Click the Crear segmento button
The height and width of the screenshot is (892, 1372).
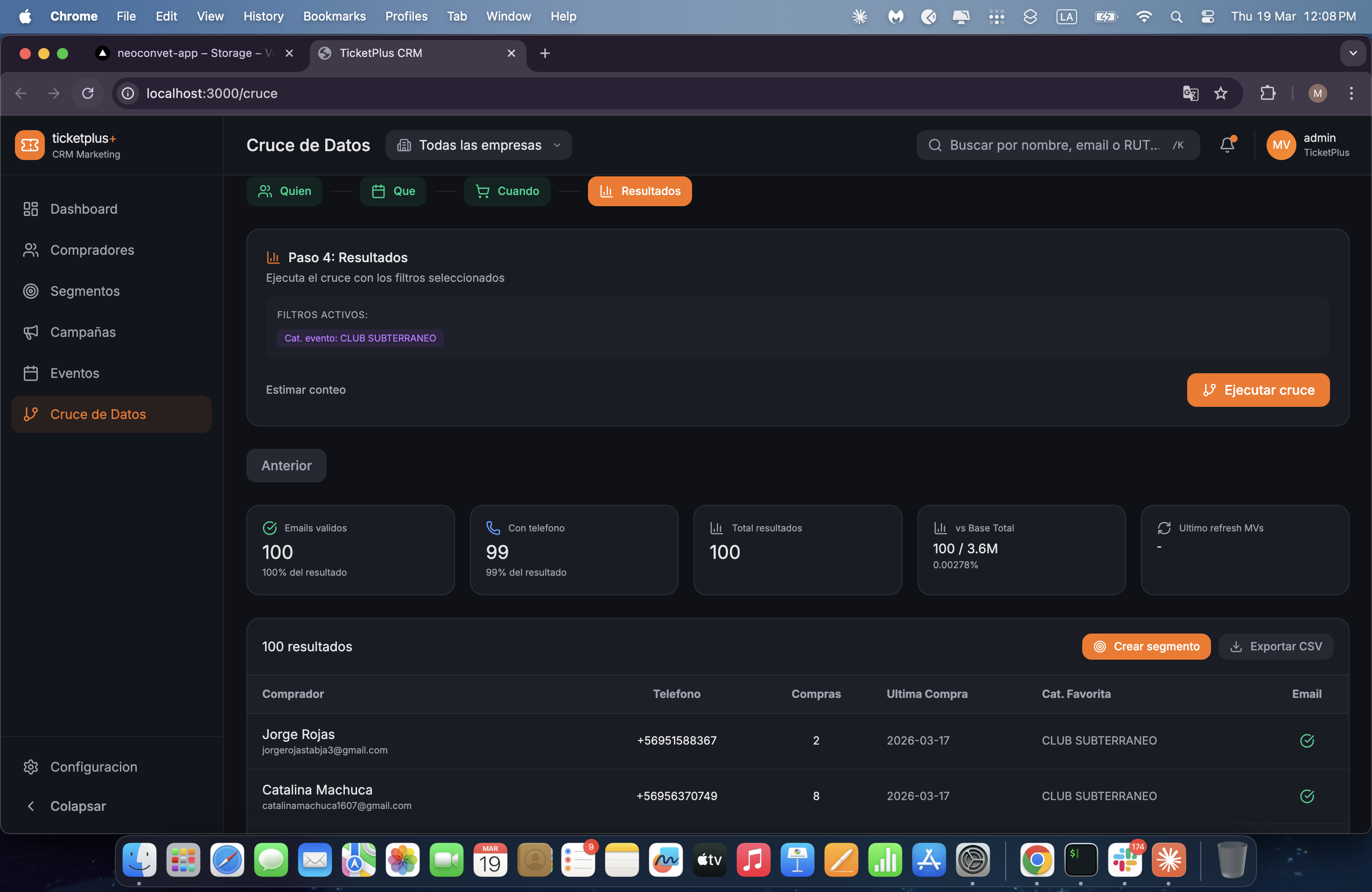click(x=1146, y=646)
